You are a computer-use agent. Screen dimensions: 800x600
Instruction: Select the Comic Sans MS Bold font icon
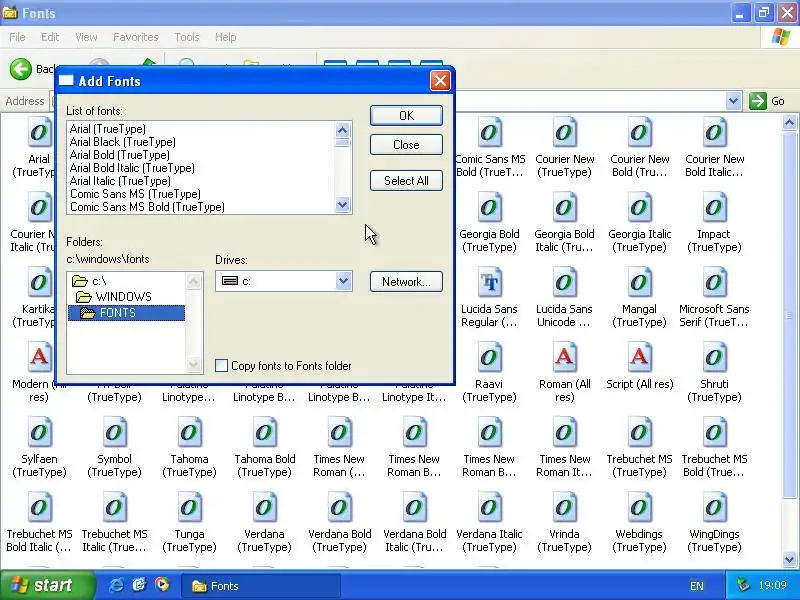(x=489, y=133)
